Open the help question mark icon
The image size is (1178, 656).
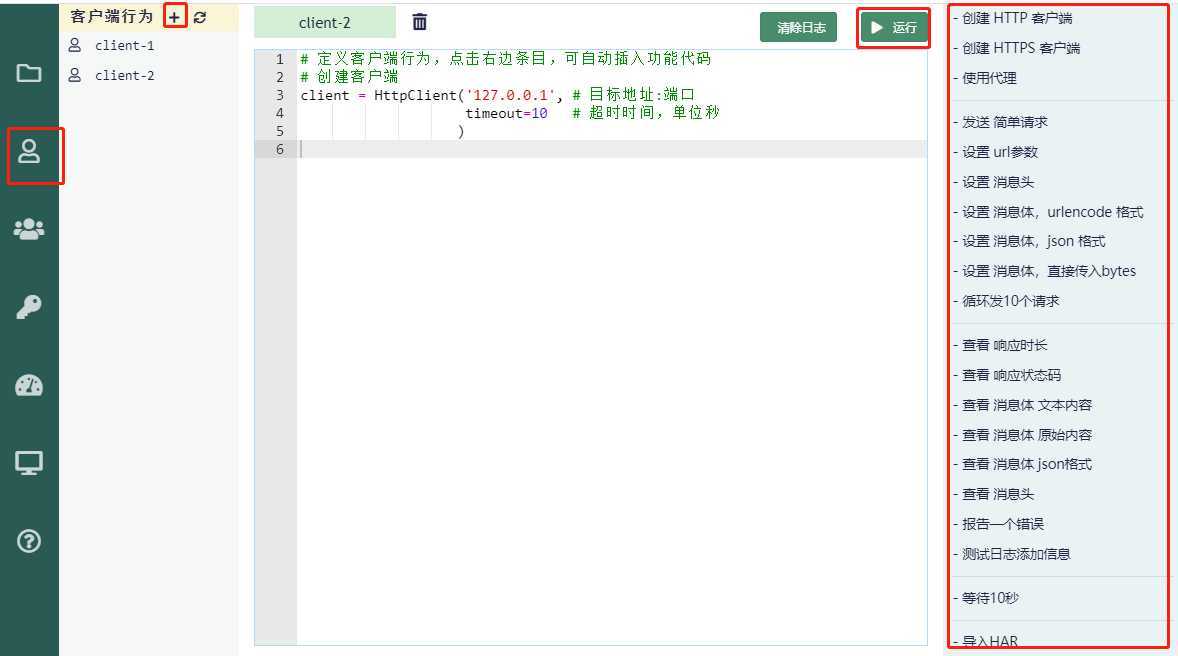(x=29, y=541)
